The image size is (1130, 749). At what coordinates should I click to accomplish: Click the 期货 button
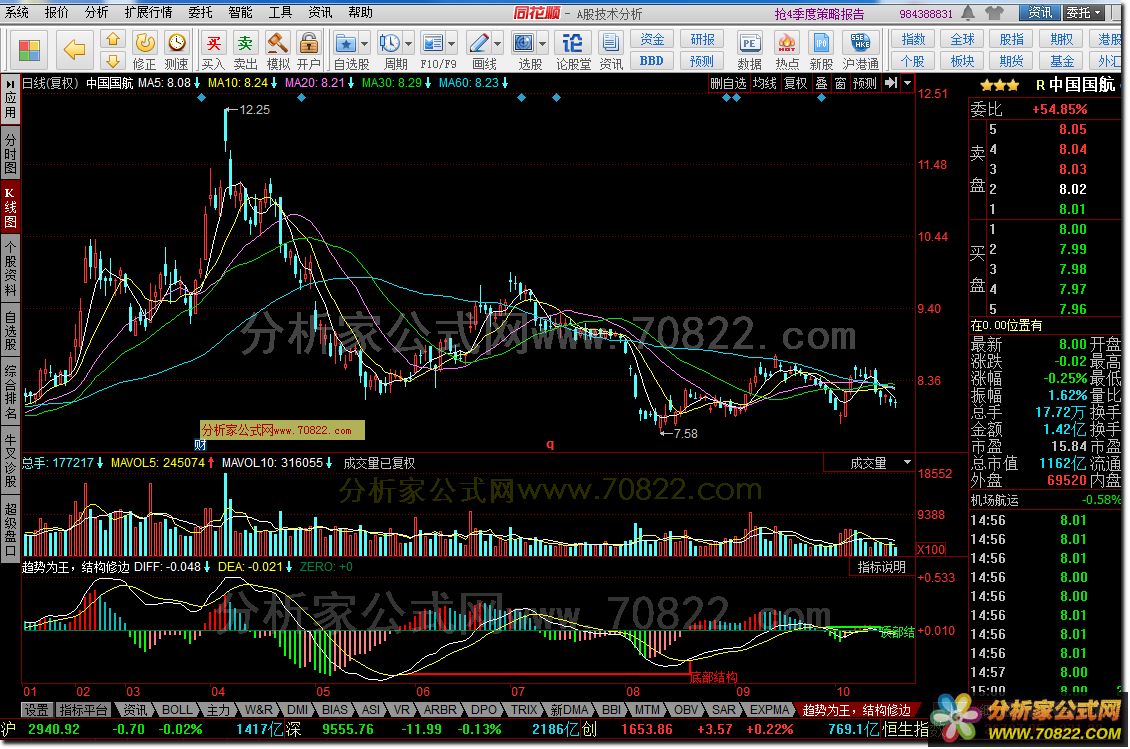tap(1011, 61)
